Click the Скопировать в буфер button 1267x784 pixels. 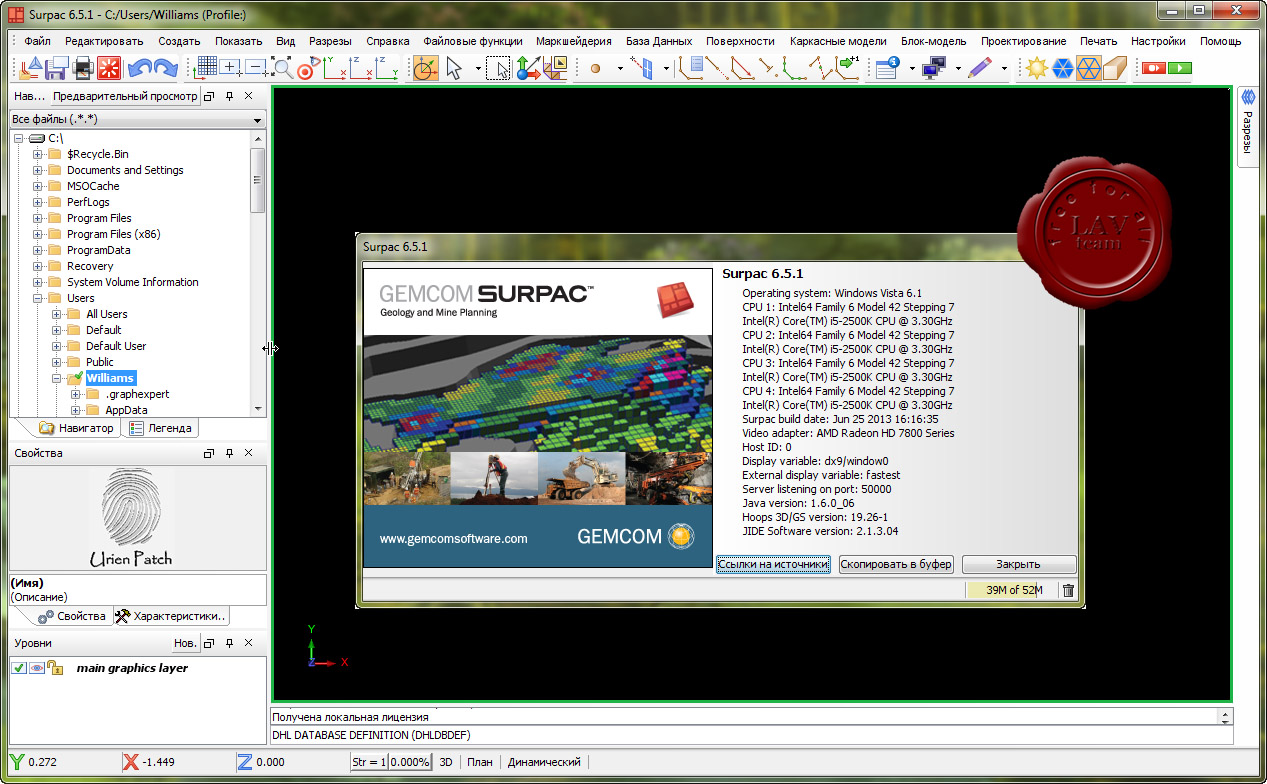pos(896,564)
